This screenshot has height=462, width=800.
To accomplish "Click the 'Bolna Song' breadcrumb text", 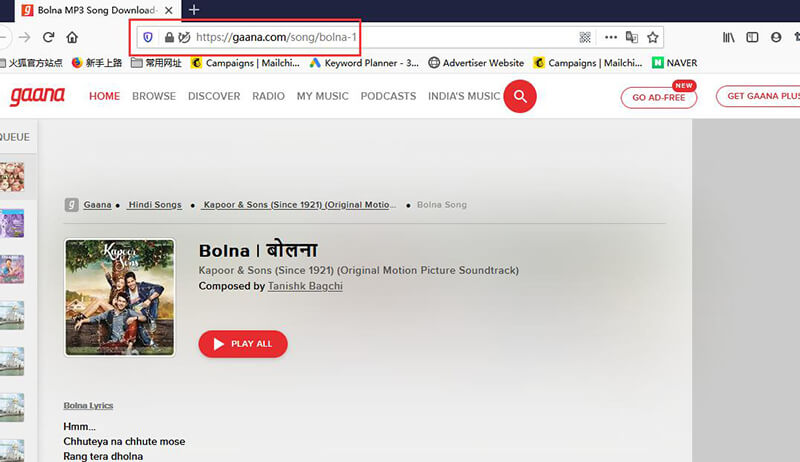I will coord(442,204).
